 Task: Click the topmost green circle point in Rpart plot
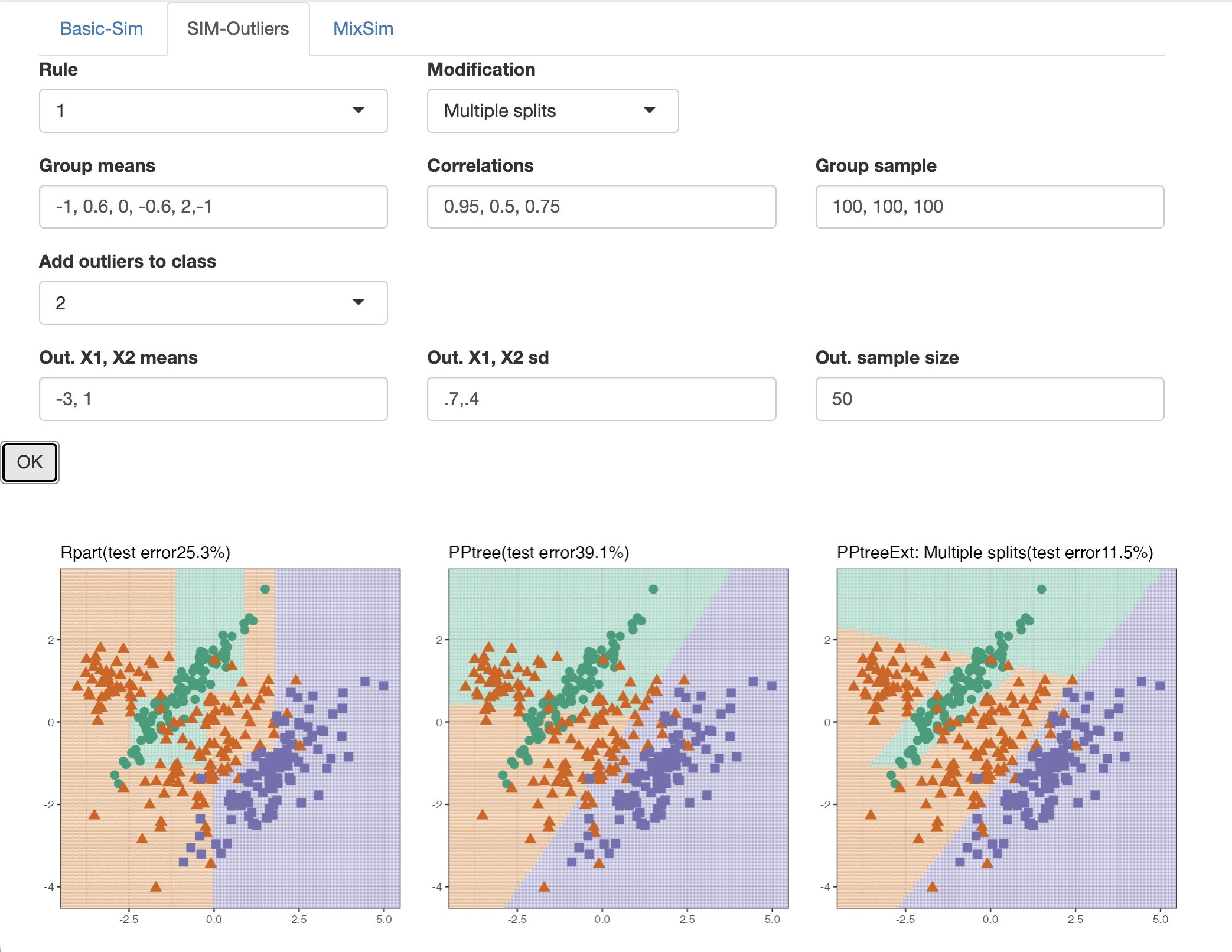pyautogui.click(x=265, y=589)
